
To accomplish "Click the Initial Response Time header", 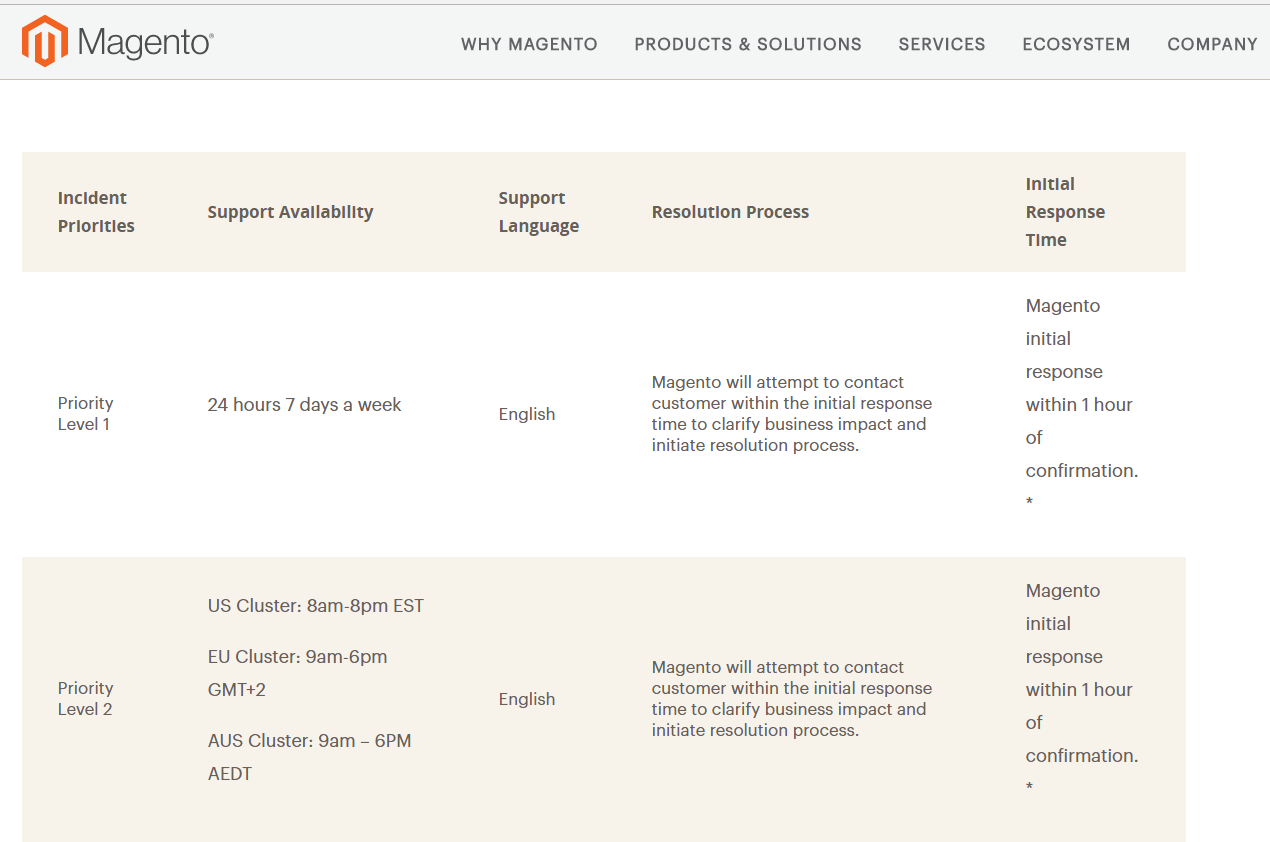I will (1064, 212).
